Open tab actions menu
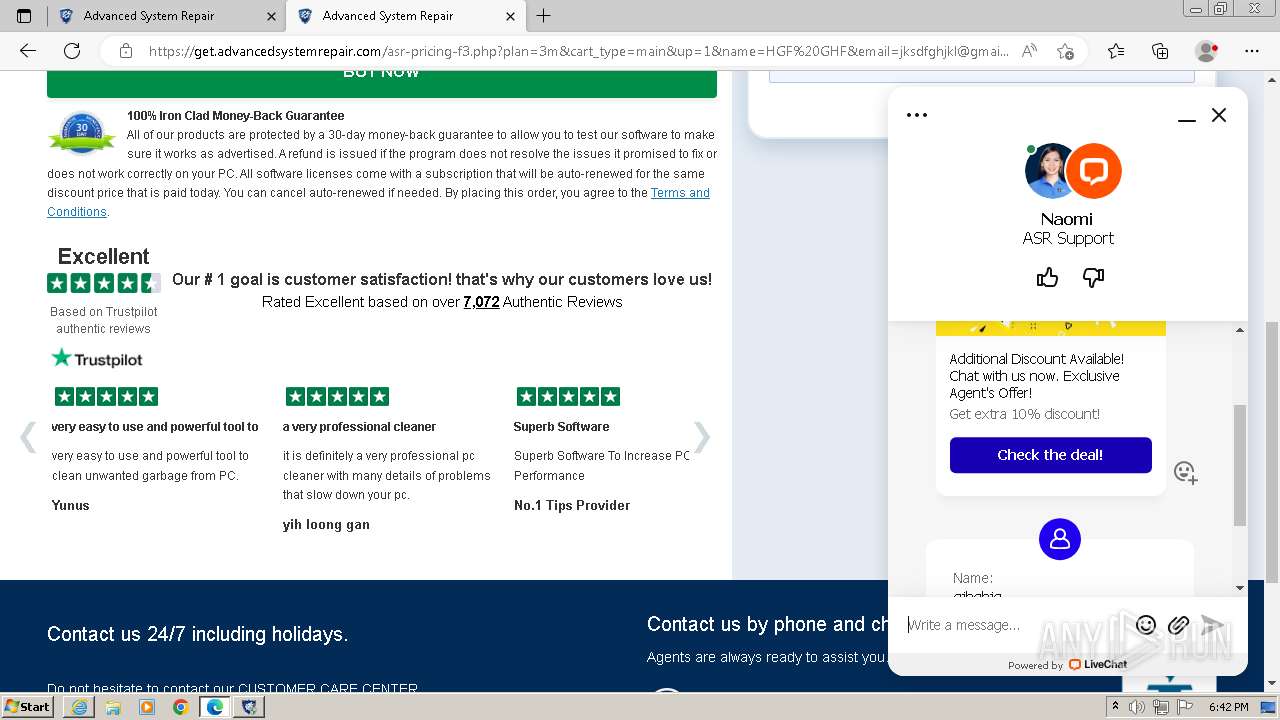Viewport: 1280px width, 720px height. click(x=24, y=16)
